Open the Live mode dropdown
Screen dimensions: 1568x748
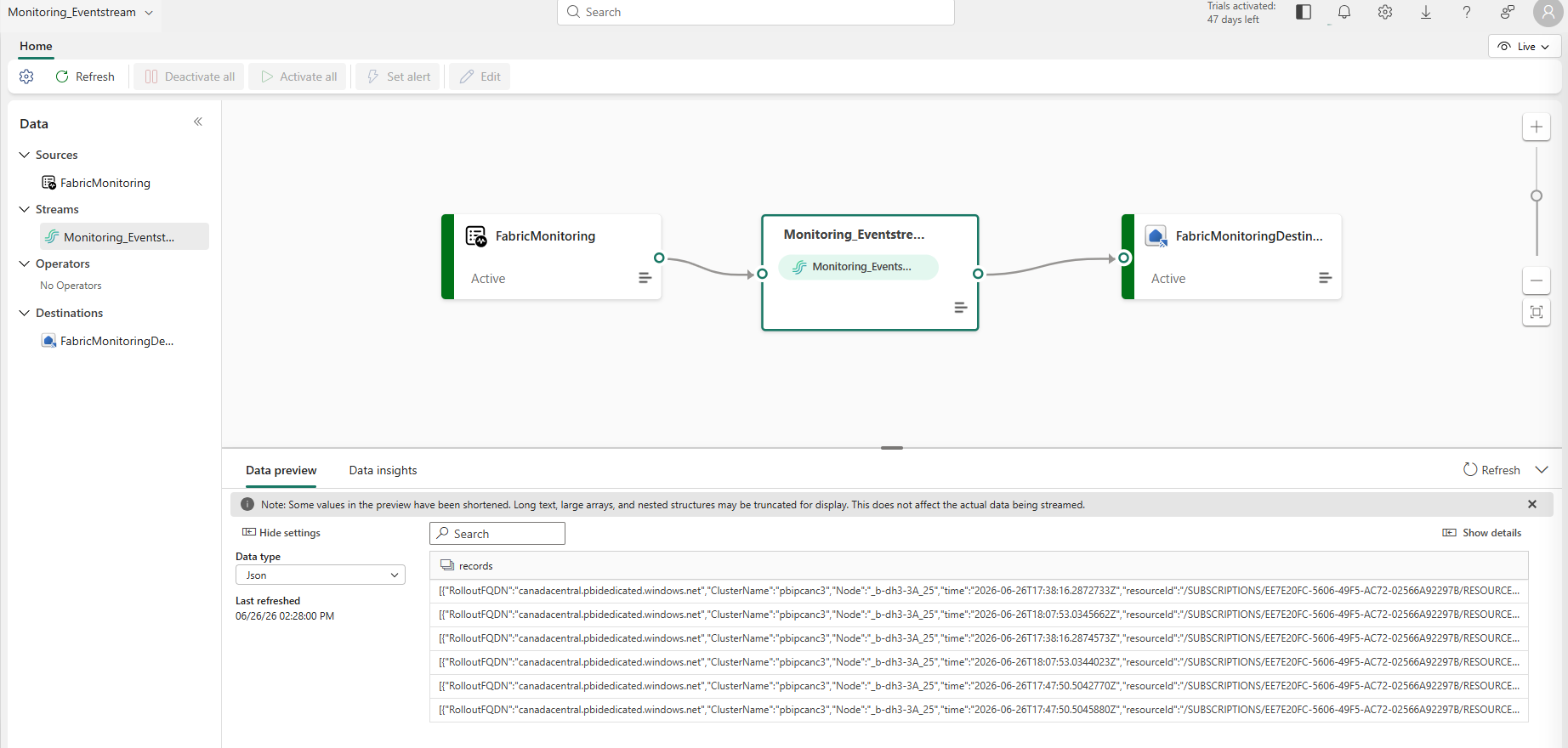pos(1524,47)
